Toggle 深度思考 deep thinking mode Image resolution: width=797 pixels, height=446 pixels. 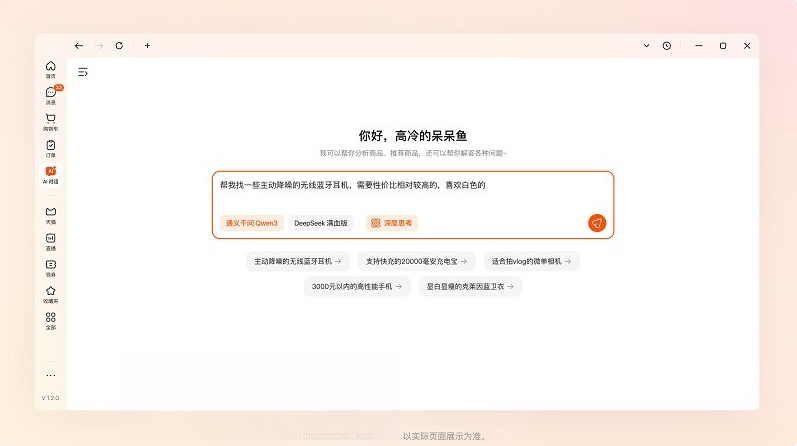(x=391, y=223)
